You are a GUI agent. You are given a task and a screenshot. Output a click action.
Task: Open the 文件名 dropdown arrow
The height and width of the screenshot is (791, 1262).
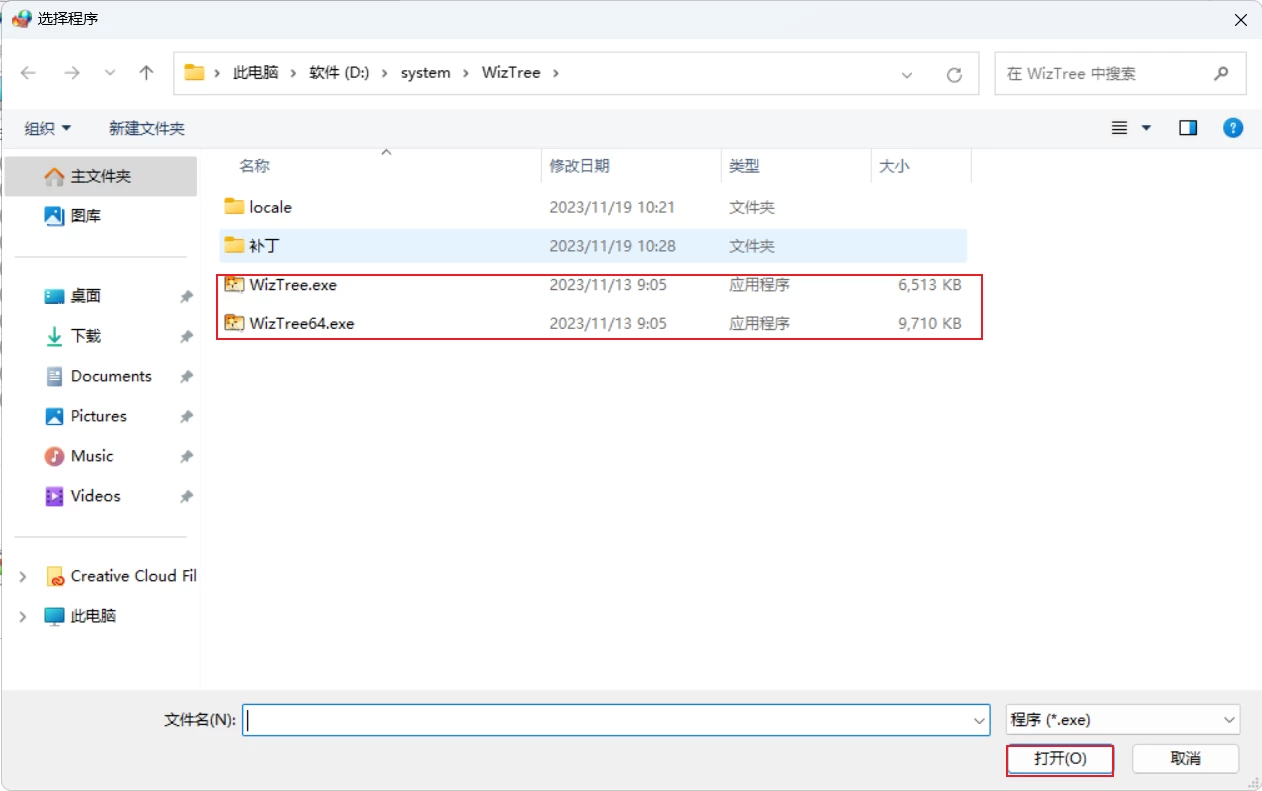pyautogui.click(x=979, y=720)
